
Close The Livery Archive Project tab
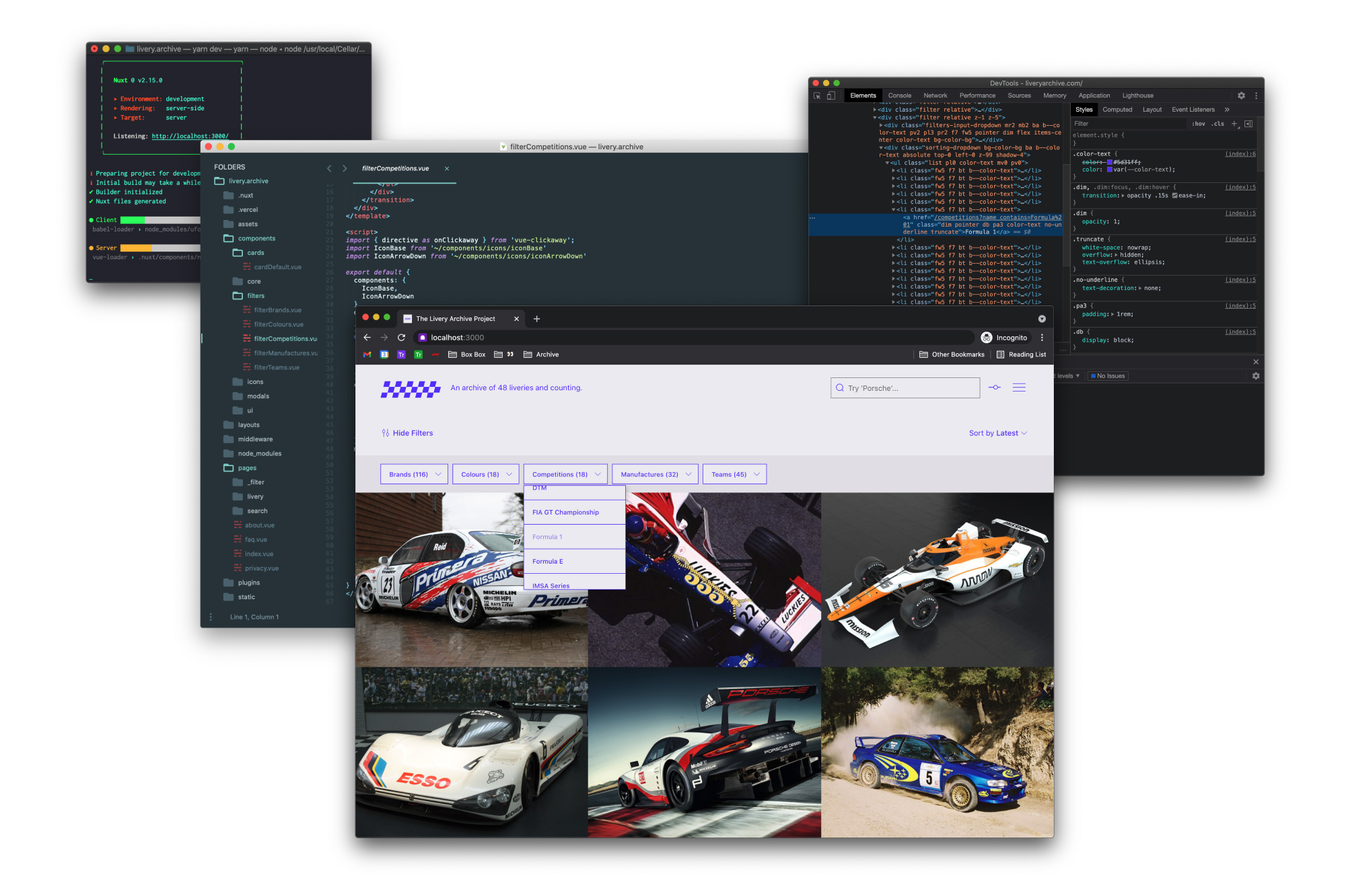point(517,319)
